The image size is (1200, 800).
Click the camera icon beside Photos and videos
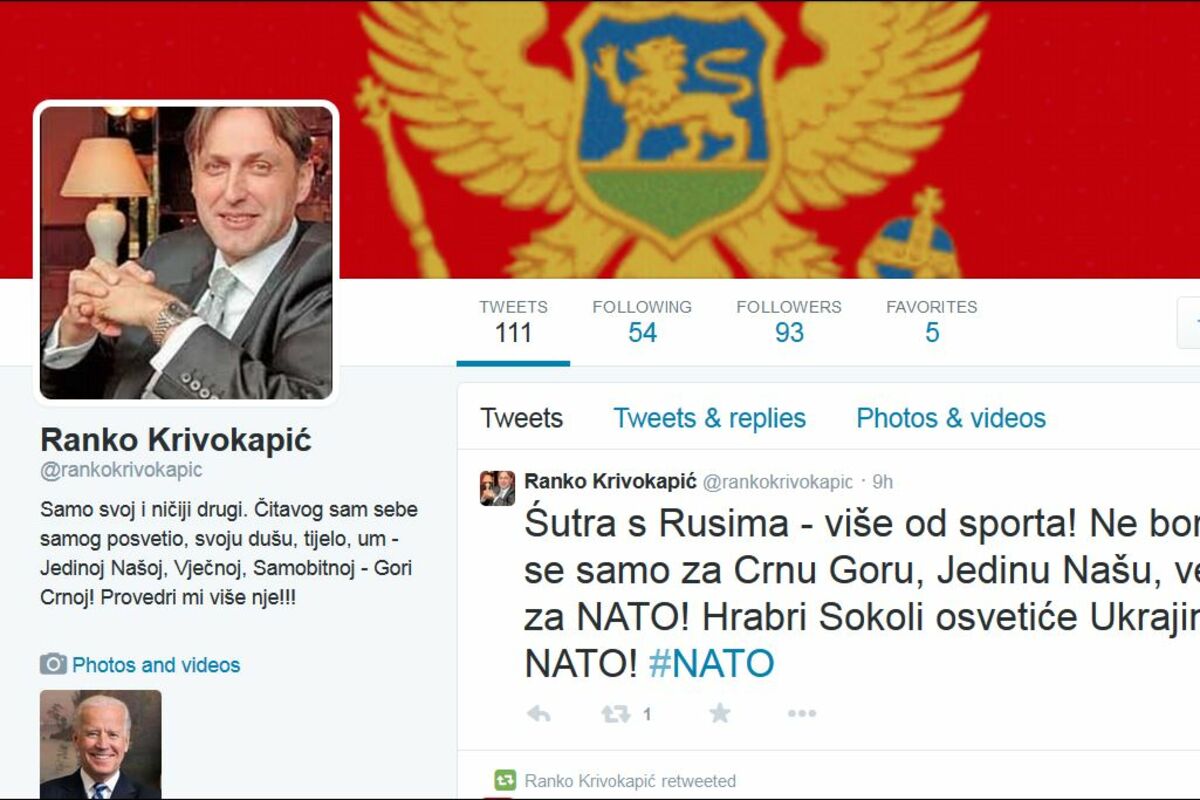coord(53,664)
